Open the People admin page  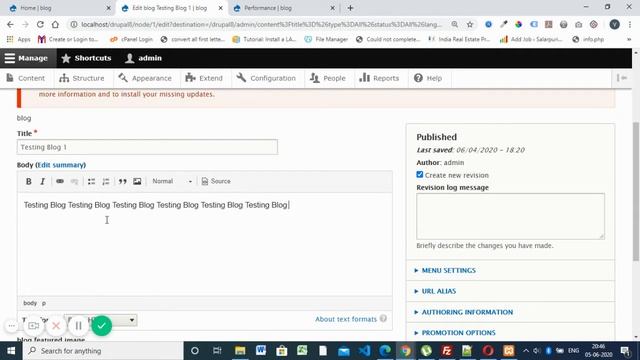click(x=328, y=78)
